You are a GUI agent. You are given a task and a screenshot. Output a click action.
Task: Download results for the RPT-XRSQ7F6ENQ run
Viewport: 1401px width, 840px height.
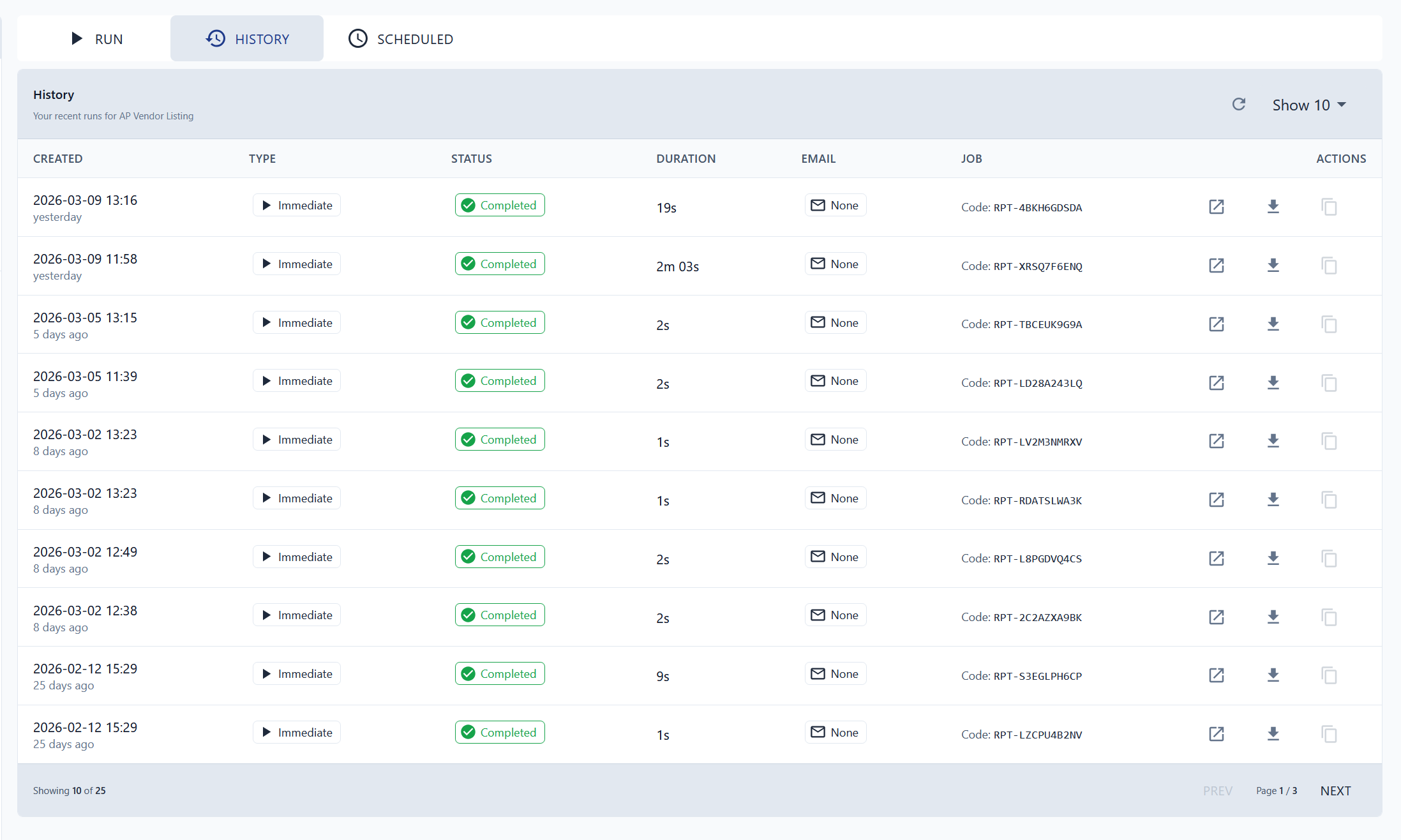pyautogui.click(x=1273, y=266)
